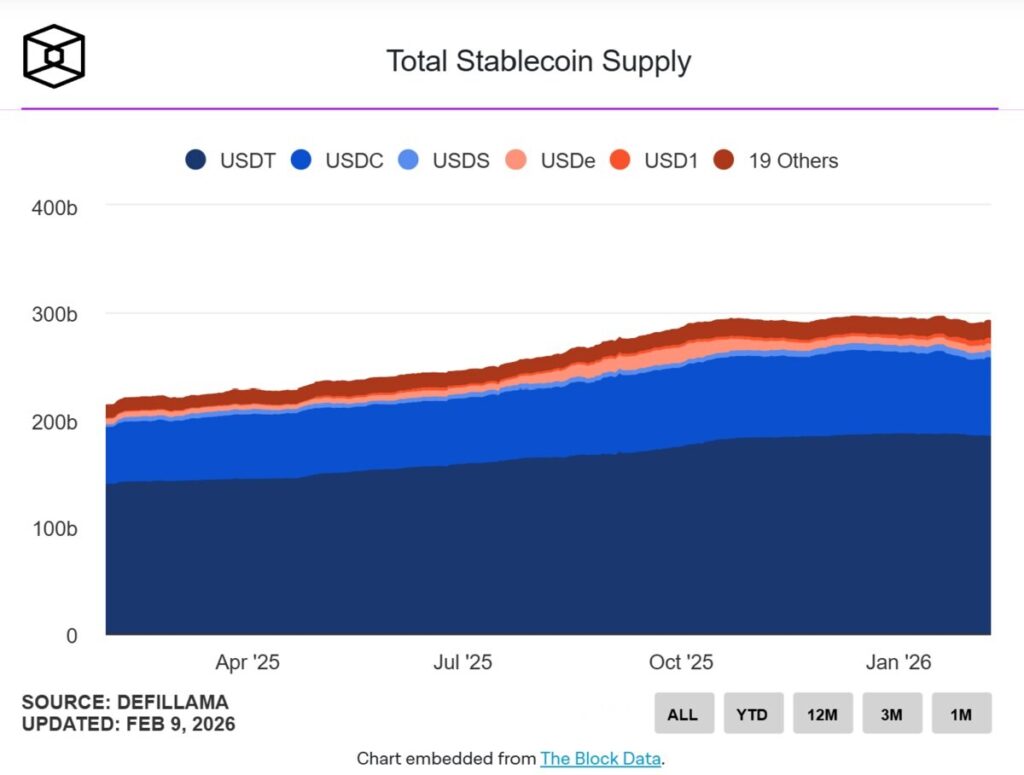Click the USD1 orange legend dot
Screen dimensions: 1024x775
coord(620,160)
